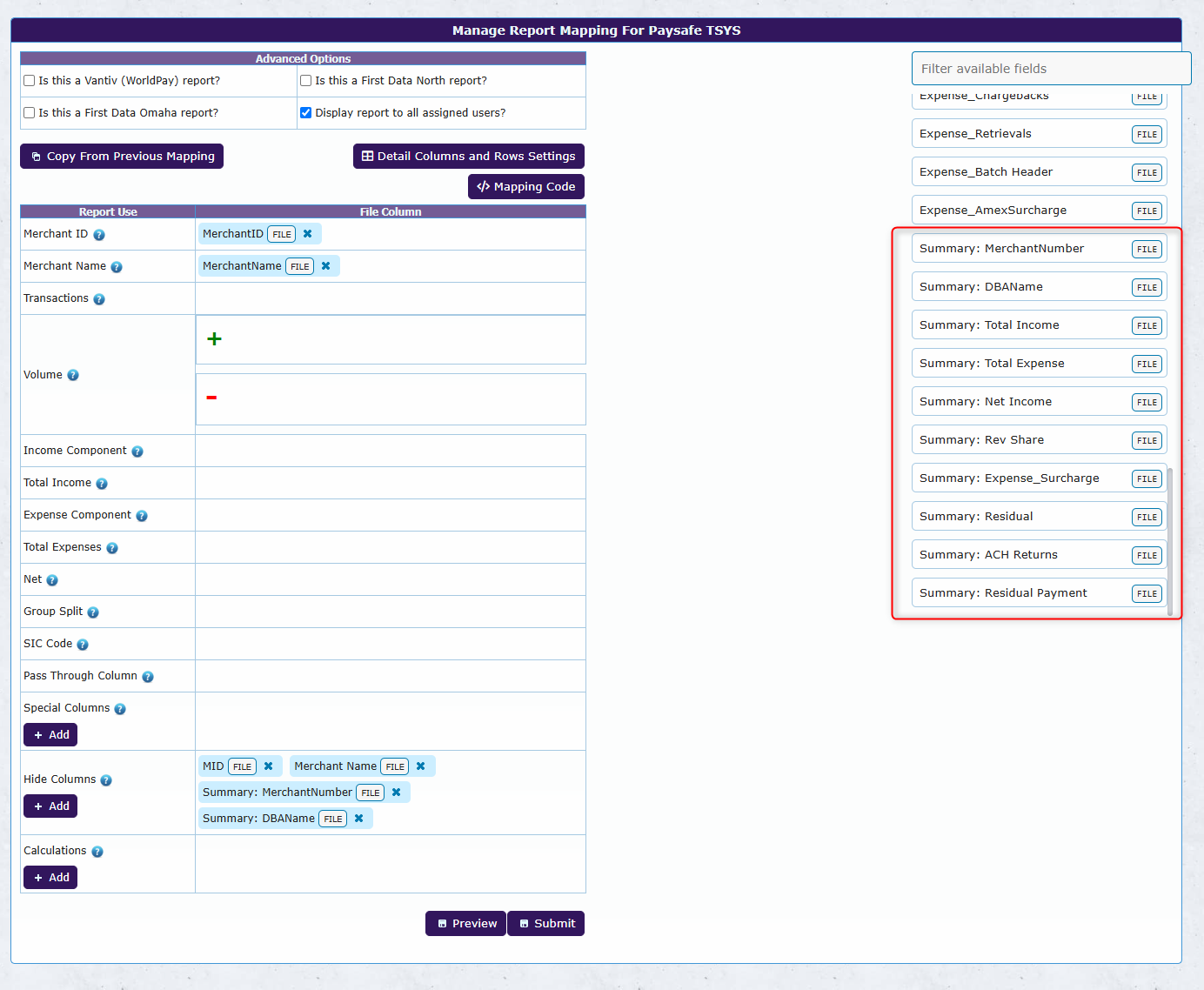
Task: Click the Transactions file column cell
Action: (x=391, y=298)
